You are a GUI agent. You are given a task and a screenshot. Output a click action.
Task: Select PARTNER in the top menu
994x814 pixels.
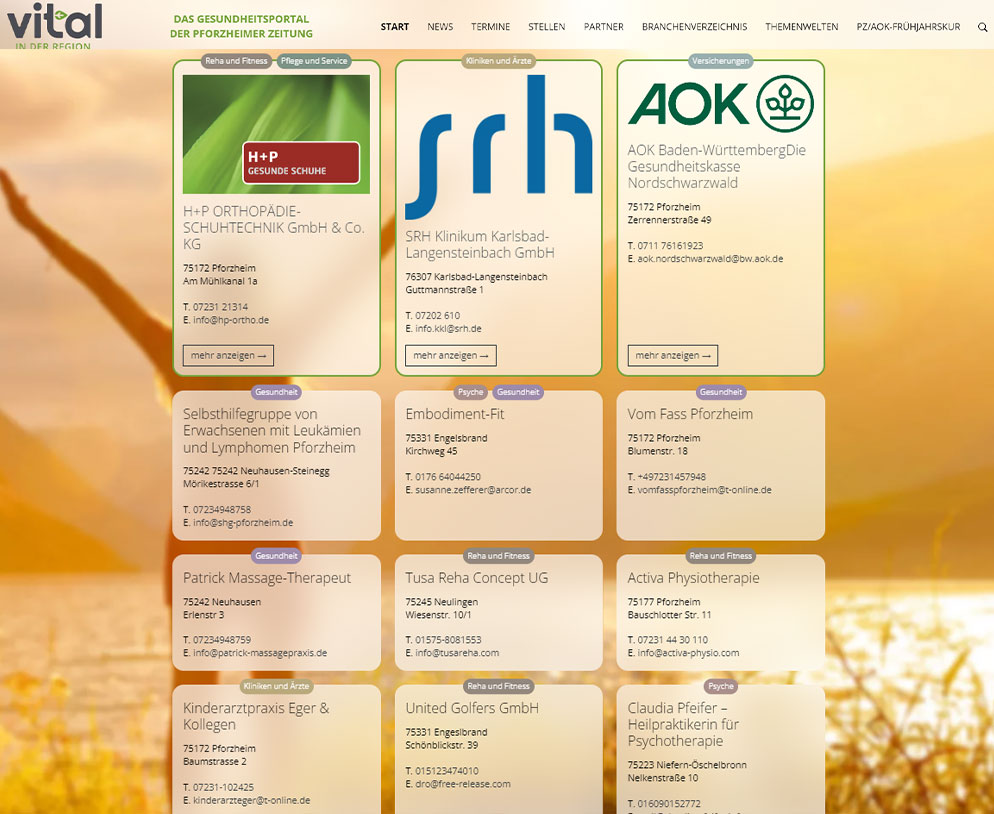604,27
